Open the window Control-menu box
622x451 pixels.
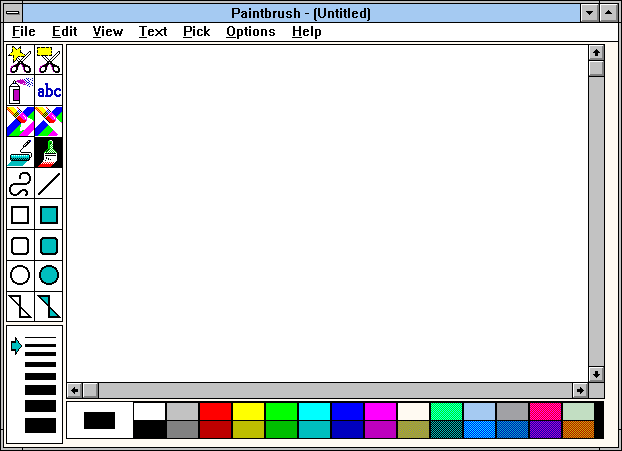tap(13, 13)
